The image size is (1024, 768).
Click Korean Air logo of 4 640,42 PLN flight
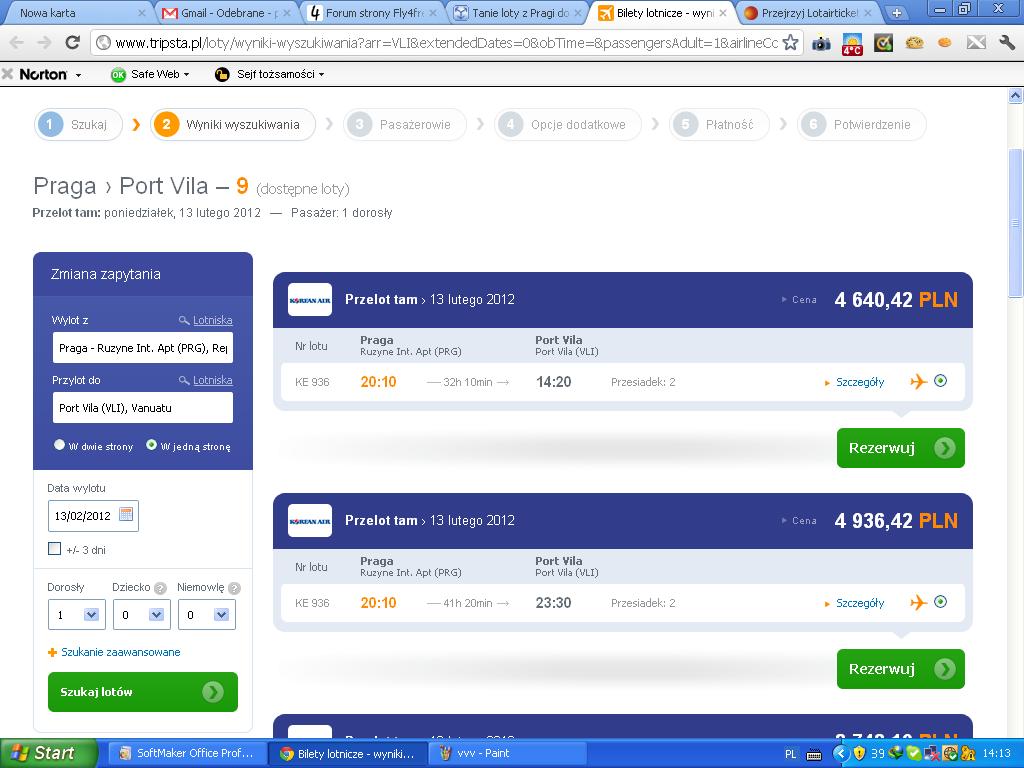pos(310,300)
